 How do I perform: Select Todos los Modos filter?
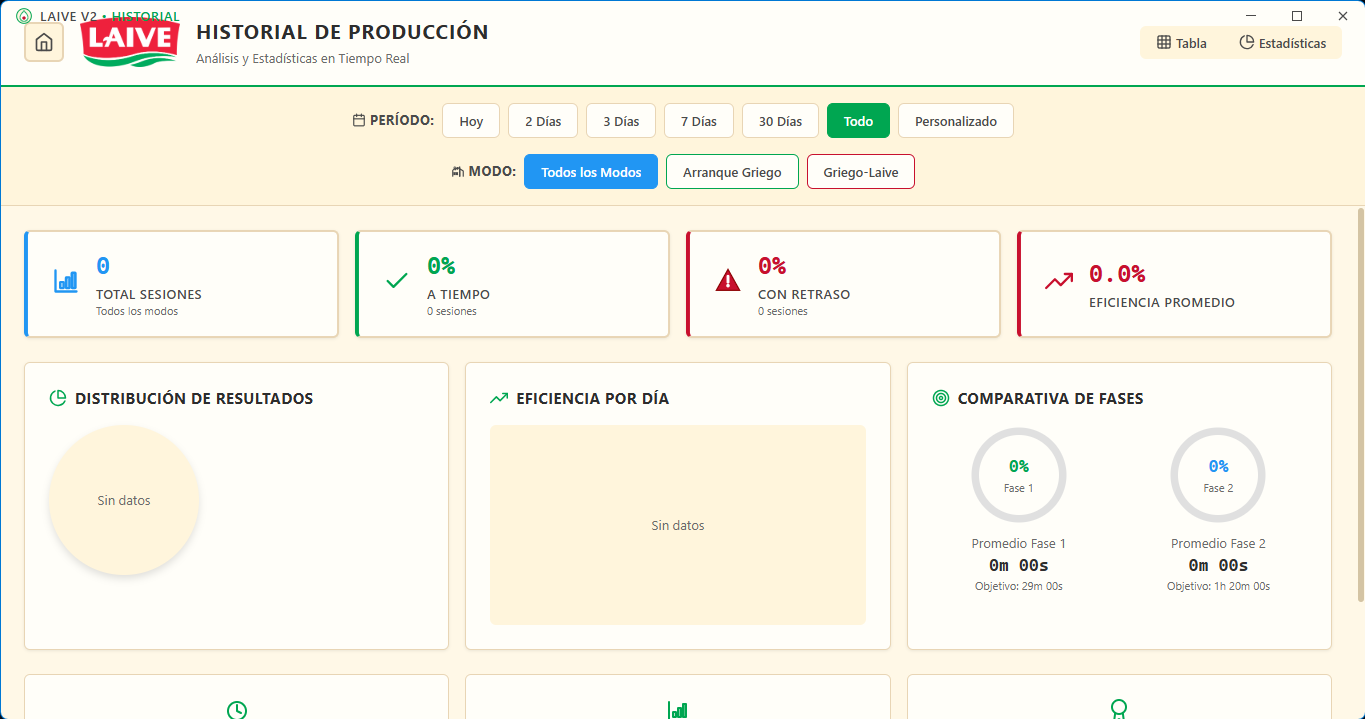tap(591, 172)
